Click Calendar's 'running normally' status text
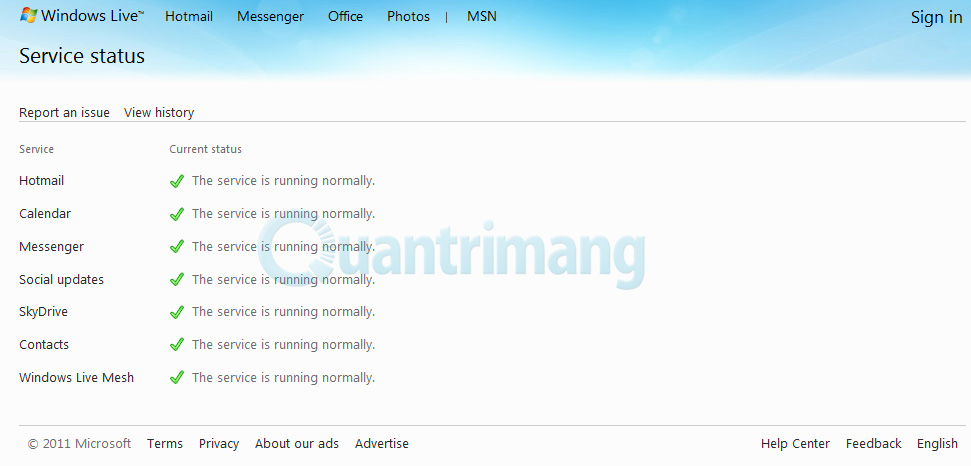Viewport: 971px width, 466px height. [284, 214]
